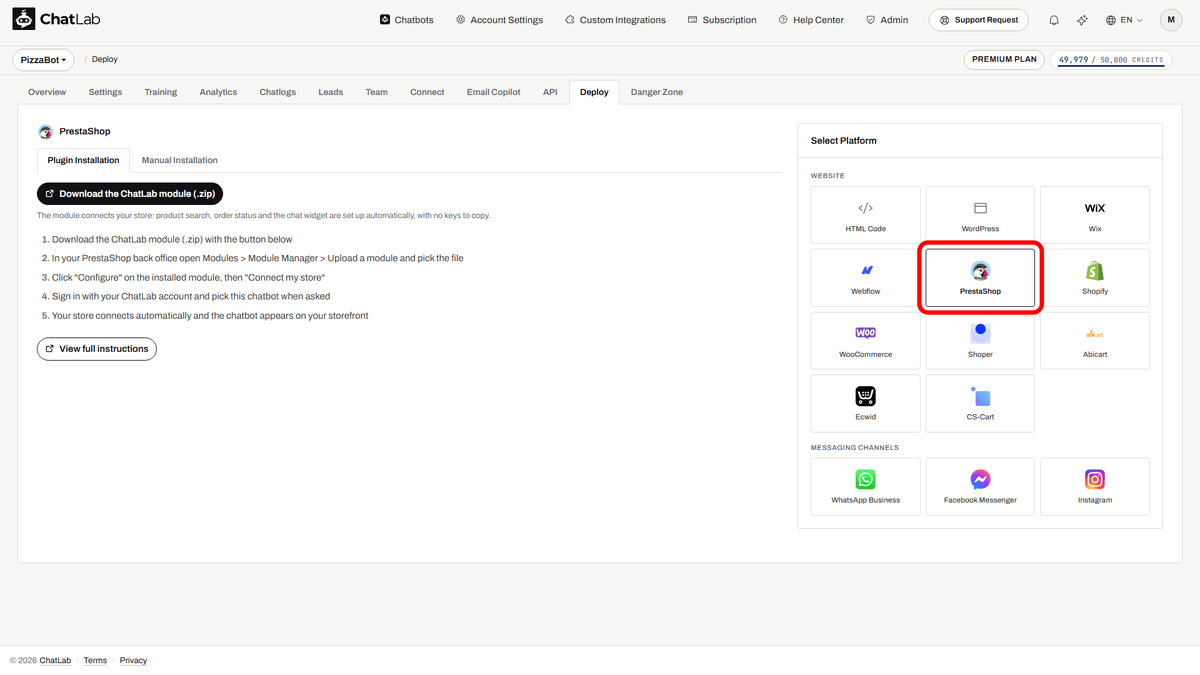
Task: Click the Support Request button
Action: click(979, 20)
